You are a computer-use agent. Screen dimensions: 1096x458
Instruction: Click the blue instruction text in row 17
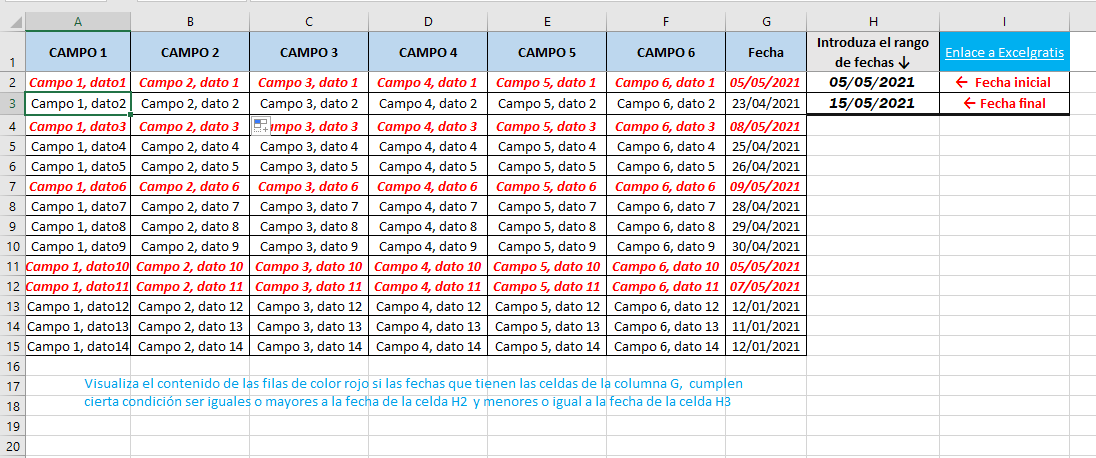click(x=414, y=383)
